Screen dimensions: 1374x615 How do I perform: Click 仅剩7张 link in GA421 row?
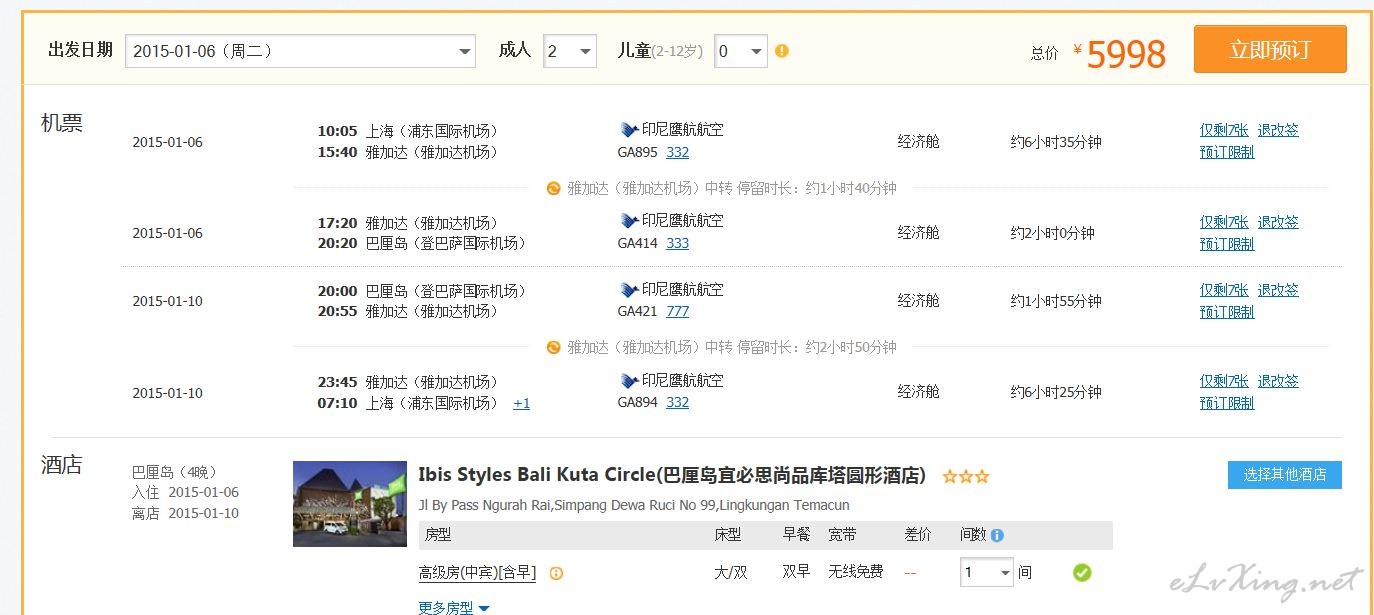pos(1224,290)
